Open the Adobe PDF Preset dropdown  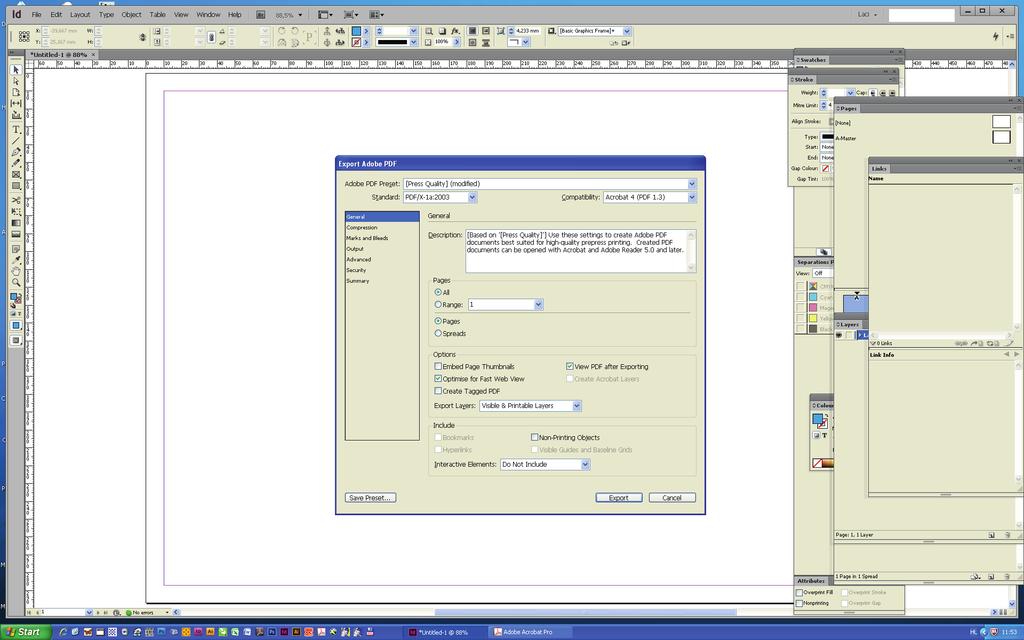[692, 184]
